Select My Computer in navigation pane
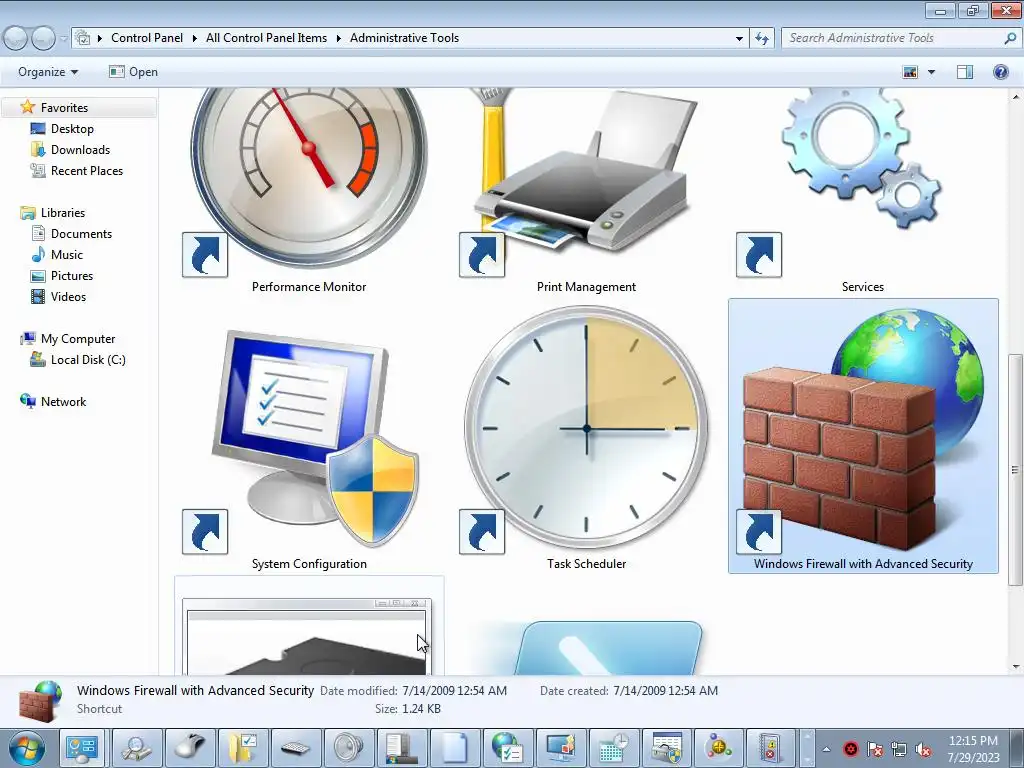 [x=78, y=339]
